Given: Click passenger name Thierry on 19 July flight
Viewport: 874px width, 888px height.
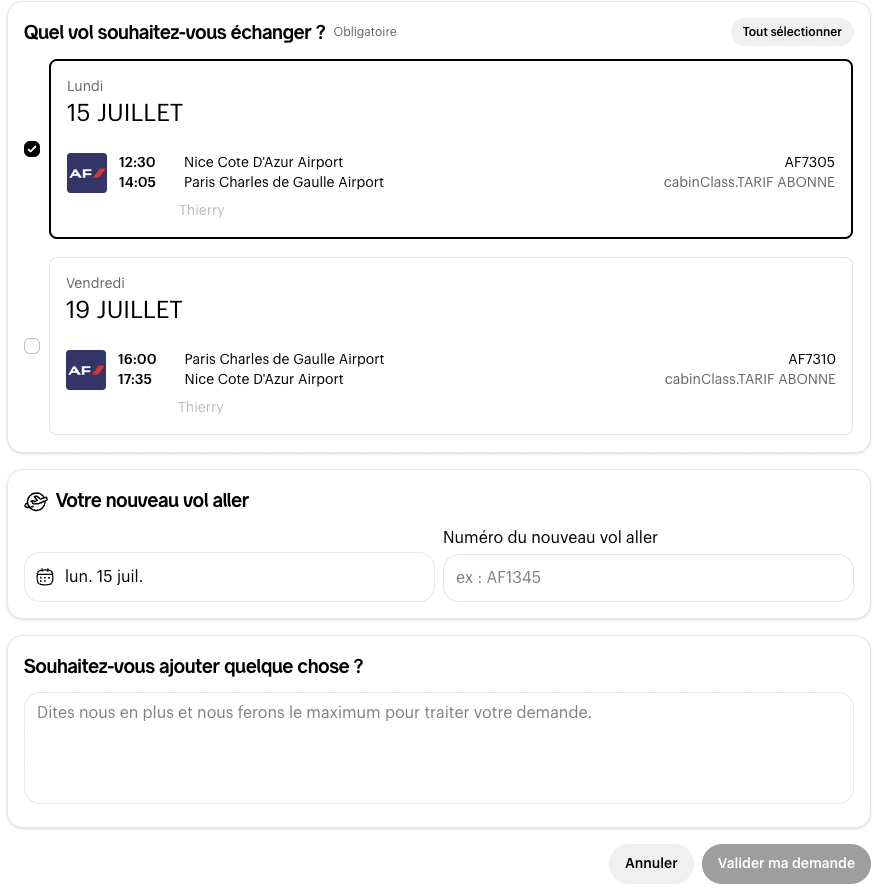Looking at the screenshot, I should (201, 408).
